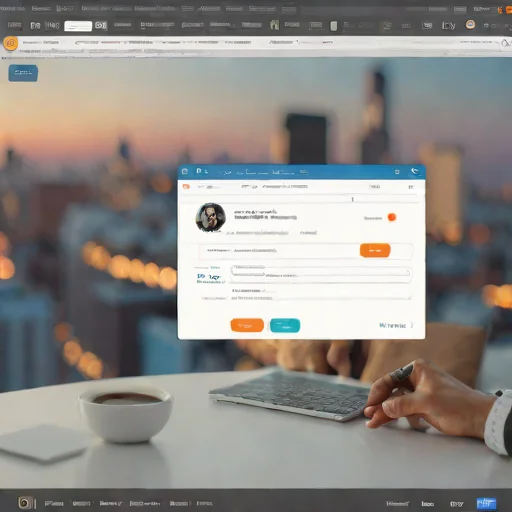
Task: Click inside the large text input field in the dialog
Action: pos(320,272)
